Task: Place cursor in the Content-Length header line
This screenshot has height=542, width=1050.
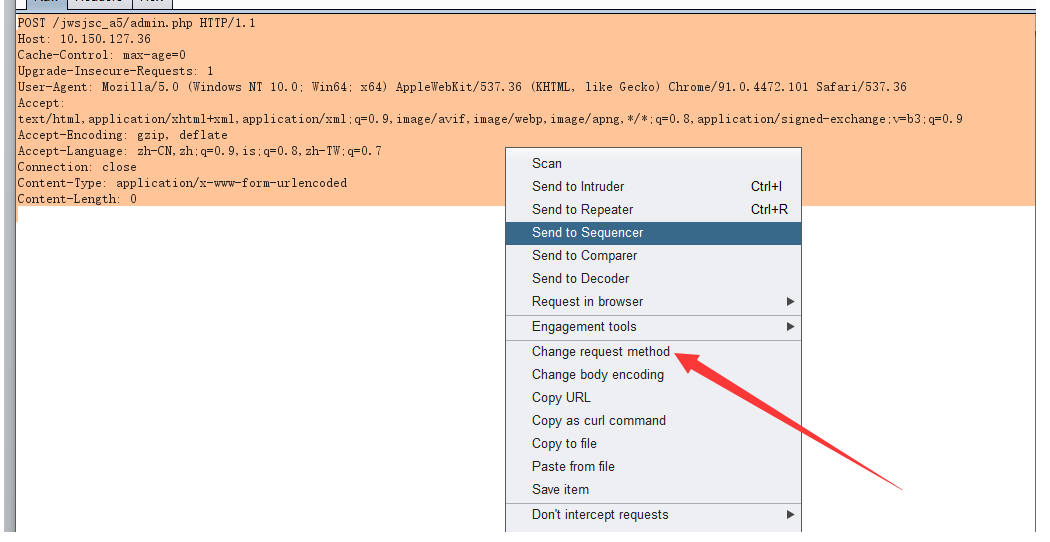Action: pos(77,199)
